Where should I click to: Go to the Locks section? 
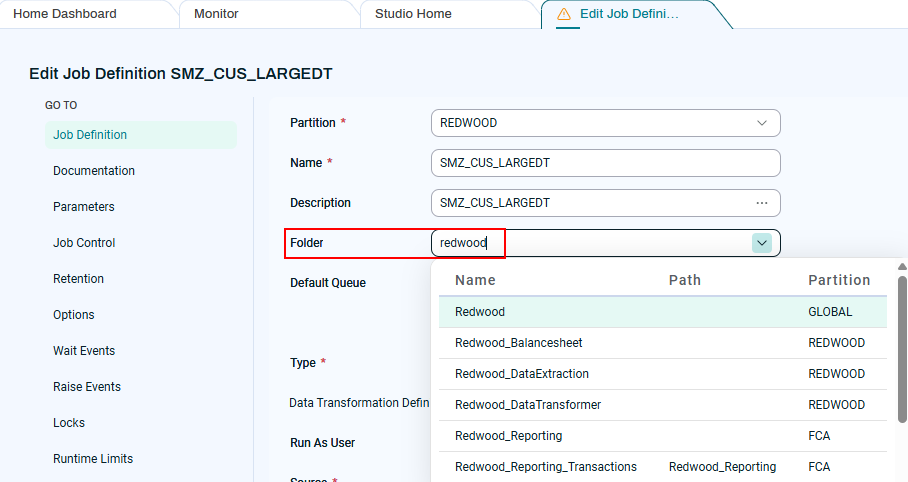(x=69, y=422)
